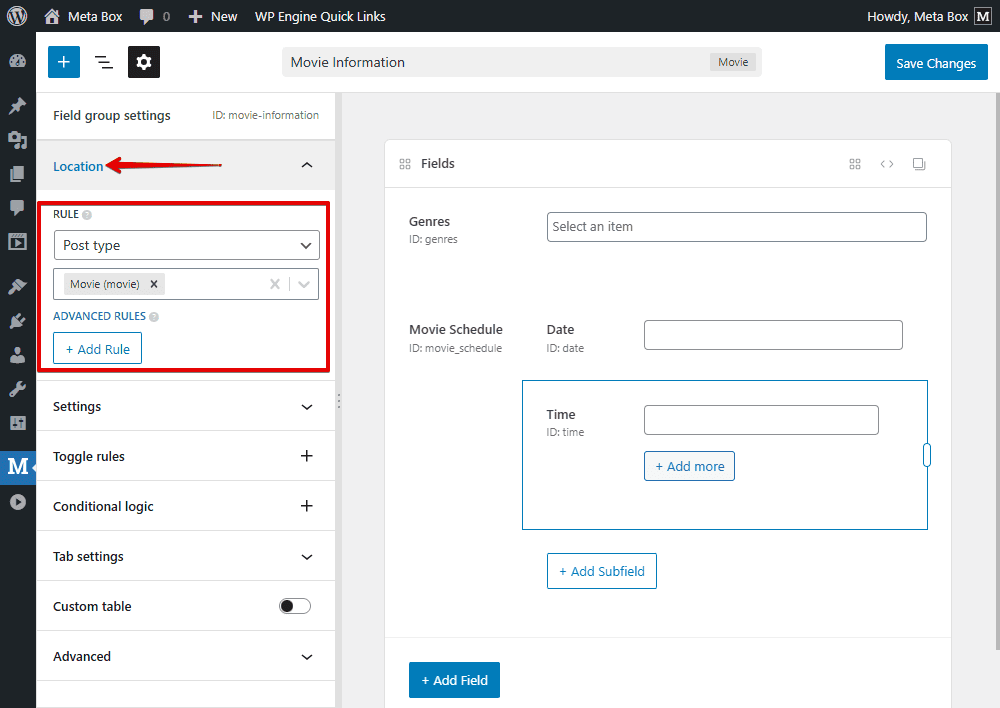The image size is (1000, 708).
Task: Open the New menu in admin bar
Action: tap(213, 16)
